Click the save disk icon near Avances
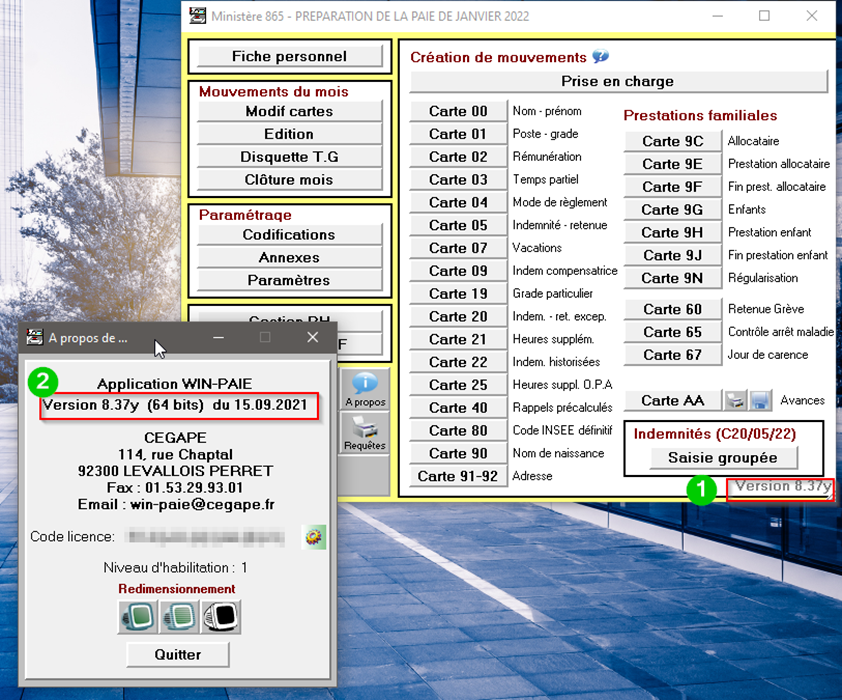Screen dimensions: 842x700 (x=760, y=400)
